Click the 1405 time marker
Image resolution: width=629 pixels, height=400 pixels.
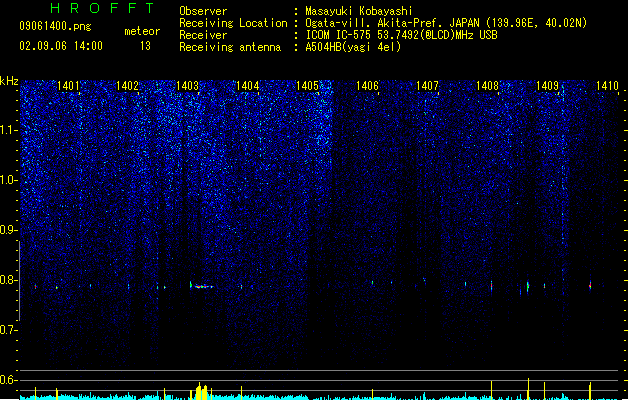tap(307, 85)
